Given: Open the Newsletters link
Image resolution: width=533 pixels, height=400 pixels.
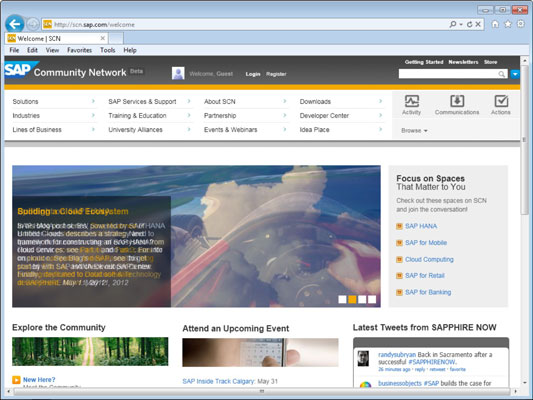Looking at the screenshot, I should coord(463,62).
